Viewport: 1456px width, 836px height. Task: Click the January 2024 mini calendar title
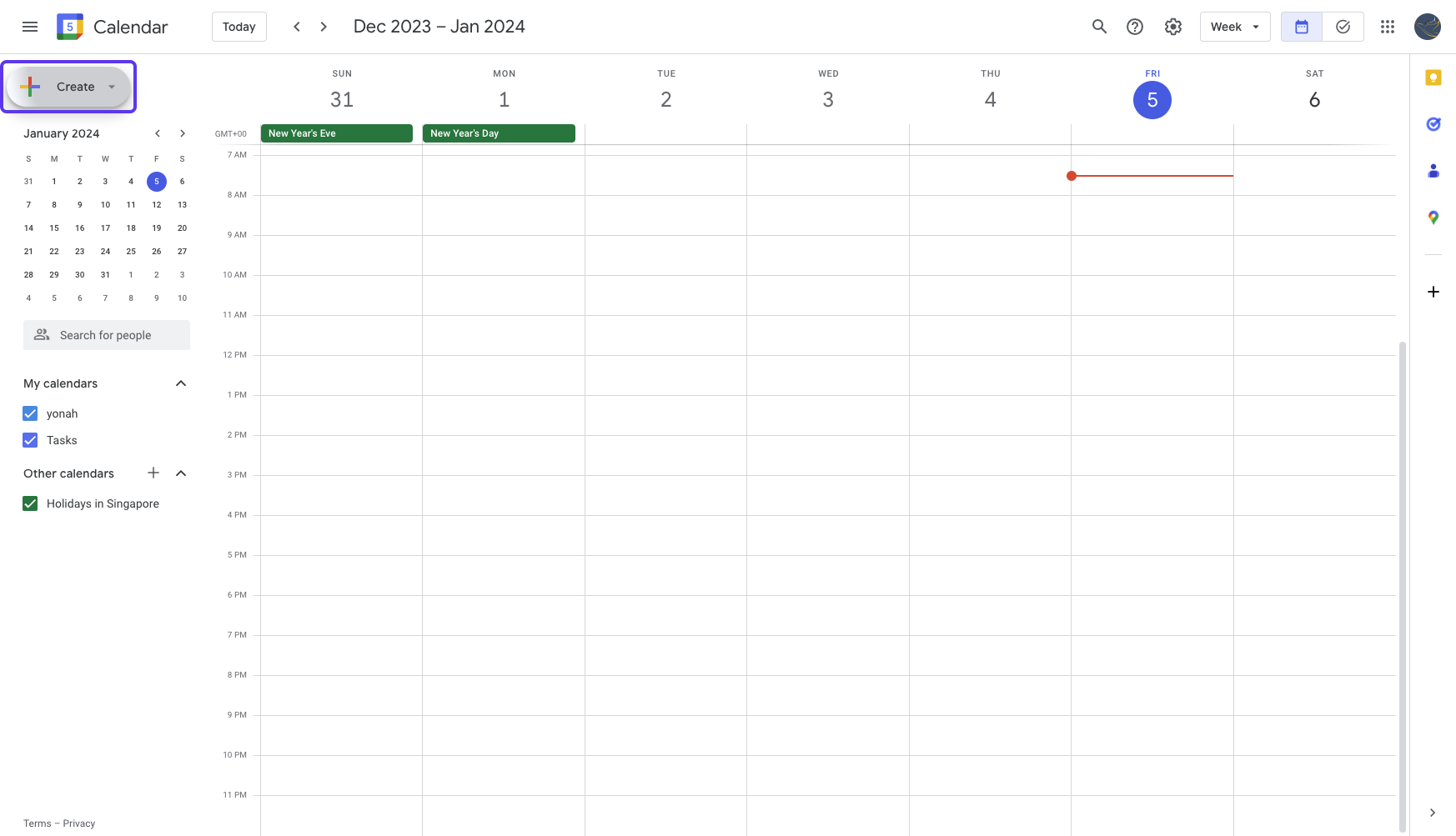click(x=62, y=133)
